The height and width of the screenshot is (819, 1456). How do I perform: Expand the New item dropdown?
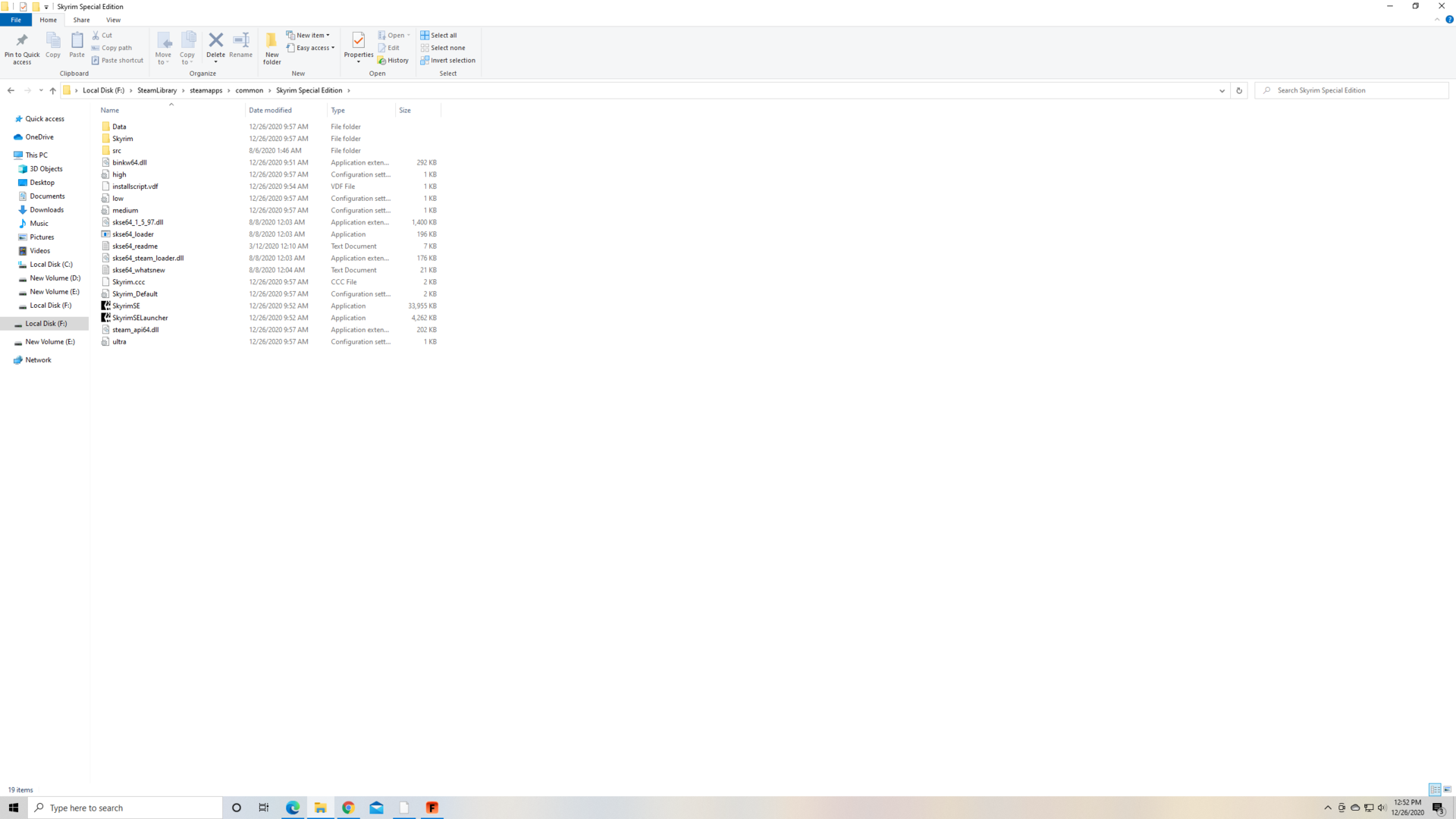pyautogui.click(x=308, y=35)
